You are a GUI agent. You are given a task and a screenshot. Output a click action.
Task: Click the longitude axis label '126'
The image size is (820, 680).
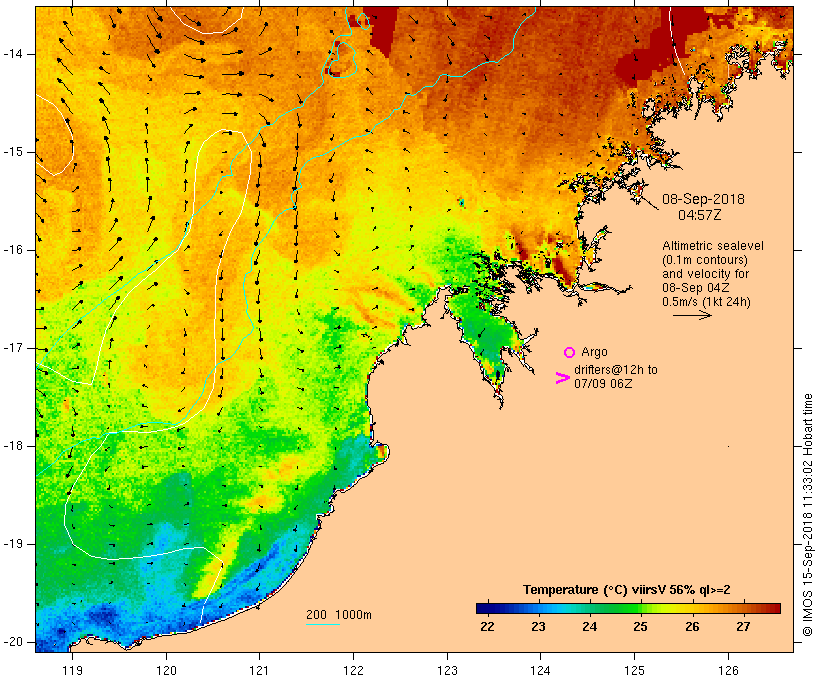[x=728, y=670]
